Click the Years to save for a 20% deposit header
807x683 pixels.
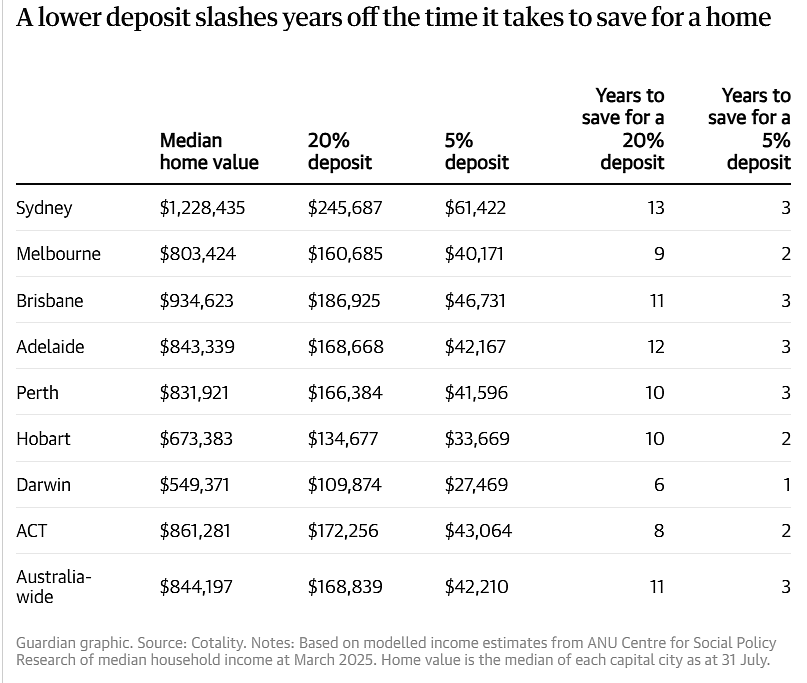623,129
